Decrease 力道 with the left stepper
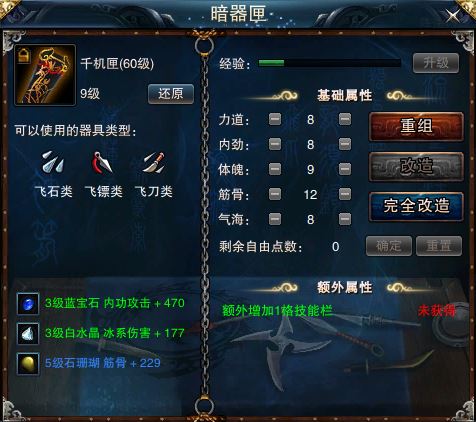Screen dimensions: 476x422 275,119
